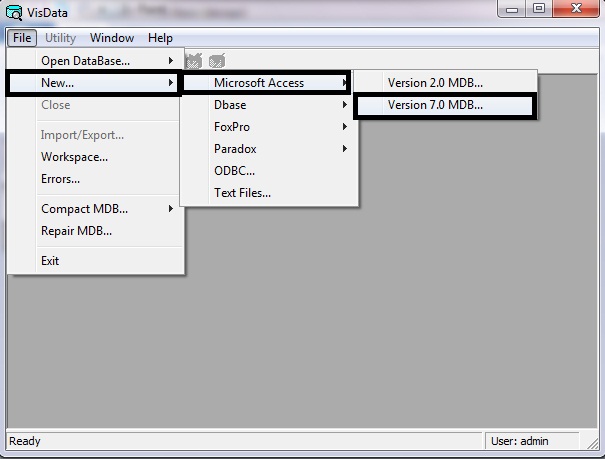This screenshot has height=459, width=605.
Task: Select Paradox submenu item
Action: pyautogui.click(x=269, y=149)
